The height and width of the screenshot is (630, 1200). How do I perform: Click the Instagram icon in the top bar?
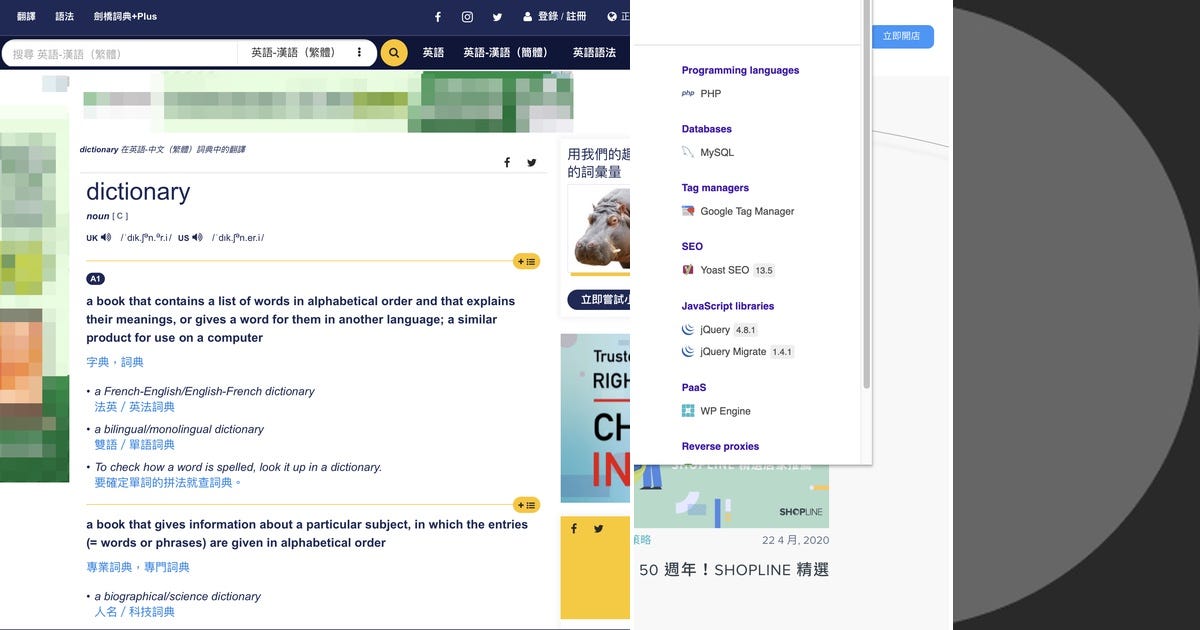(465, 16)
